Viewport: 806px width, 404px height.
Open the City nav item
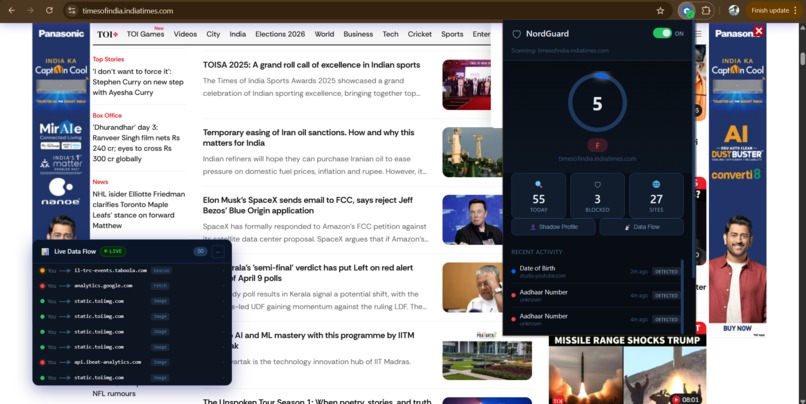[213, 34]
